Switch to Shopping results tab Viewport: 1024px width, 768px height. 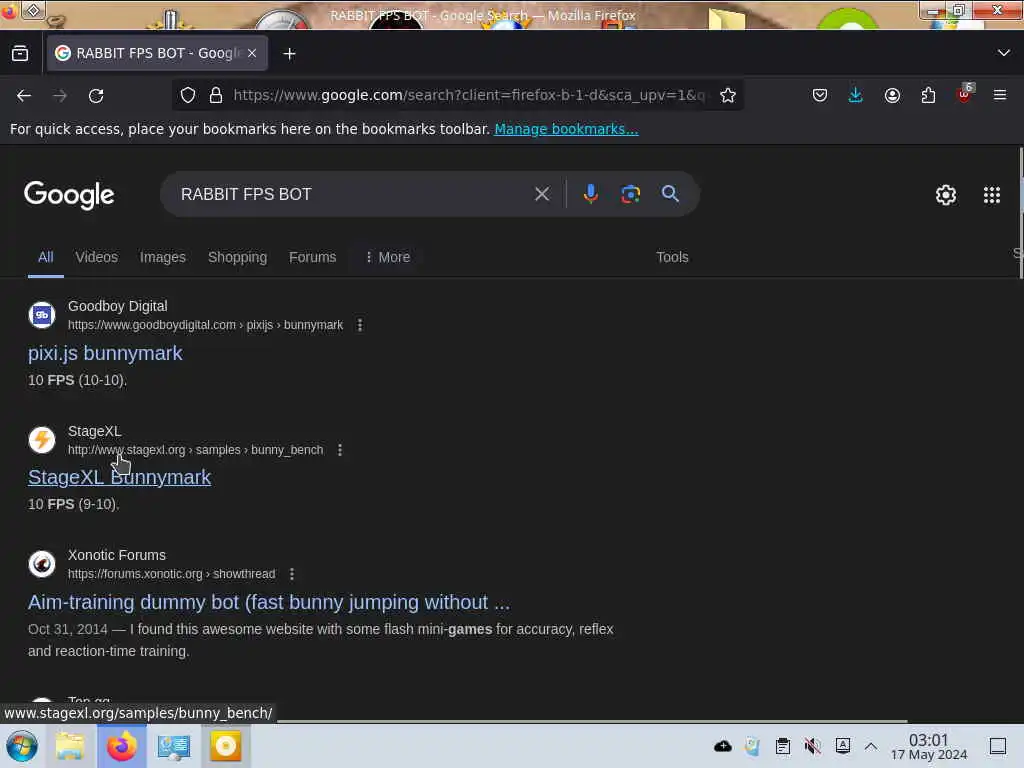237,257
